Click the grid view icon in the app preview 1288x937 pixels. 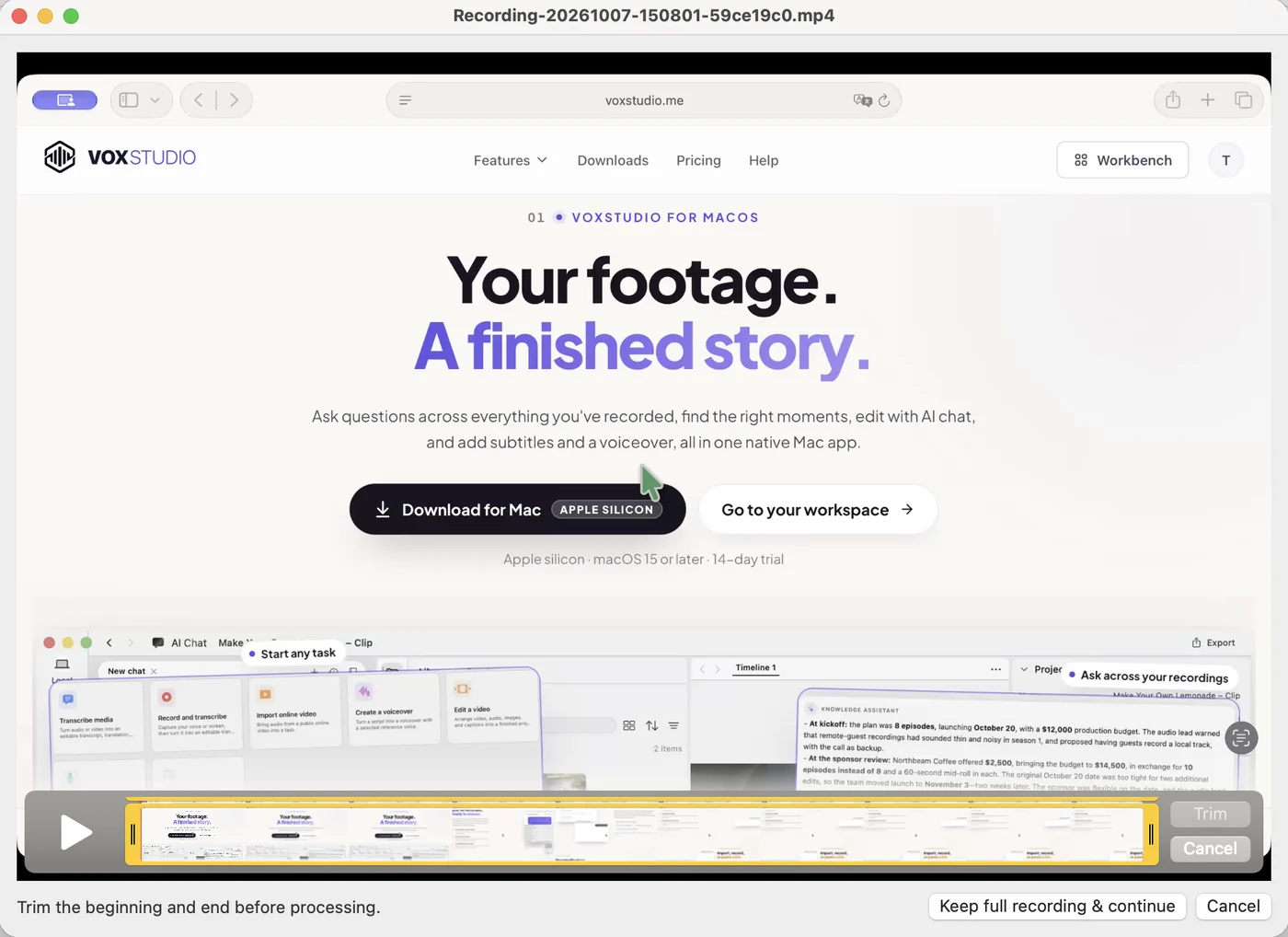(629, 725)
